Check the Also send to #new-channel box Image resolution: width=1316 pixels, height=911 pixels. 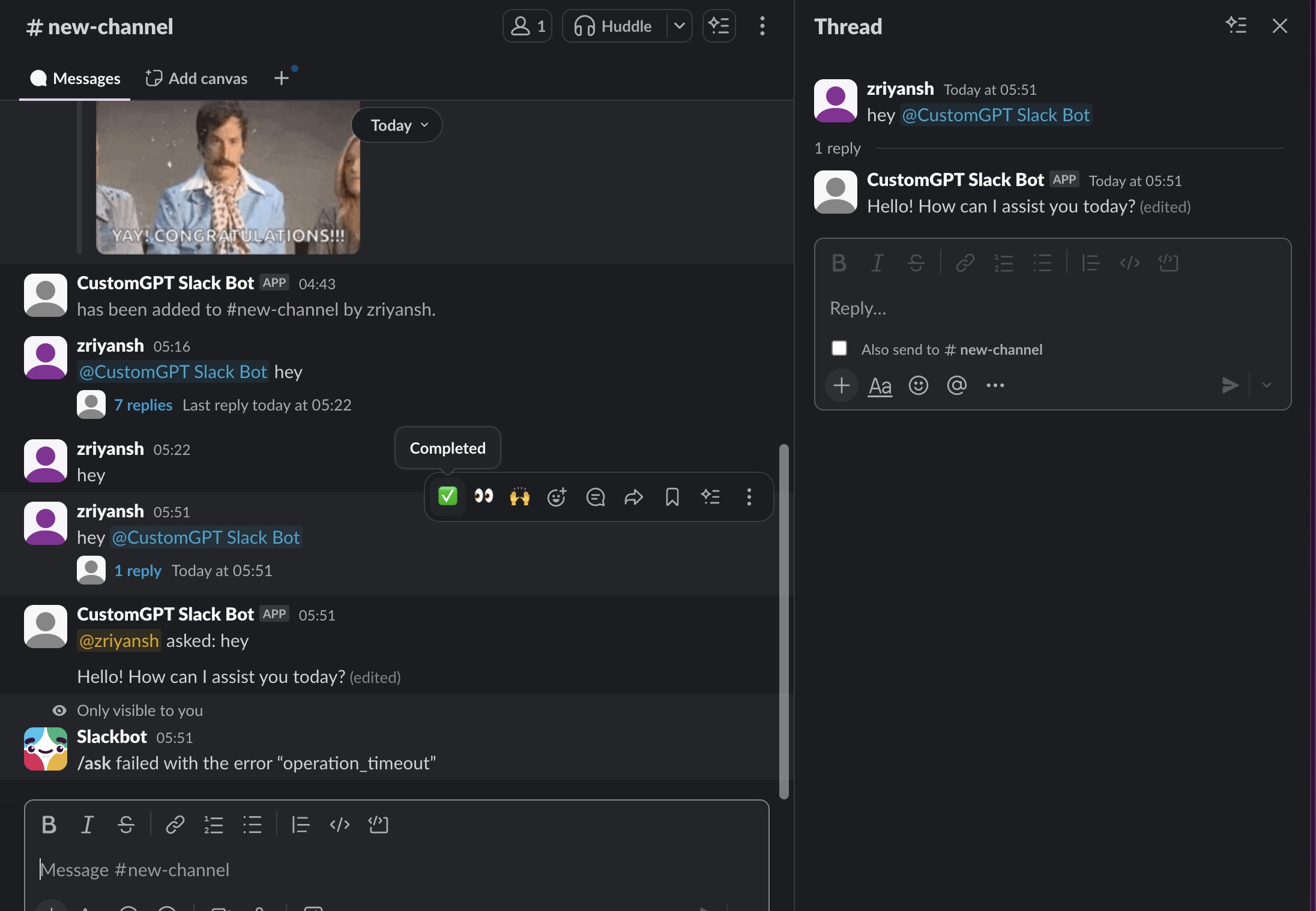point(839,349)
